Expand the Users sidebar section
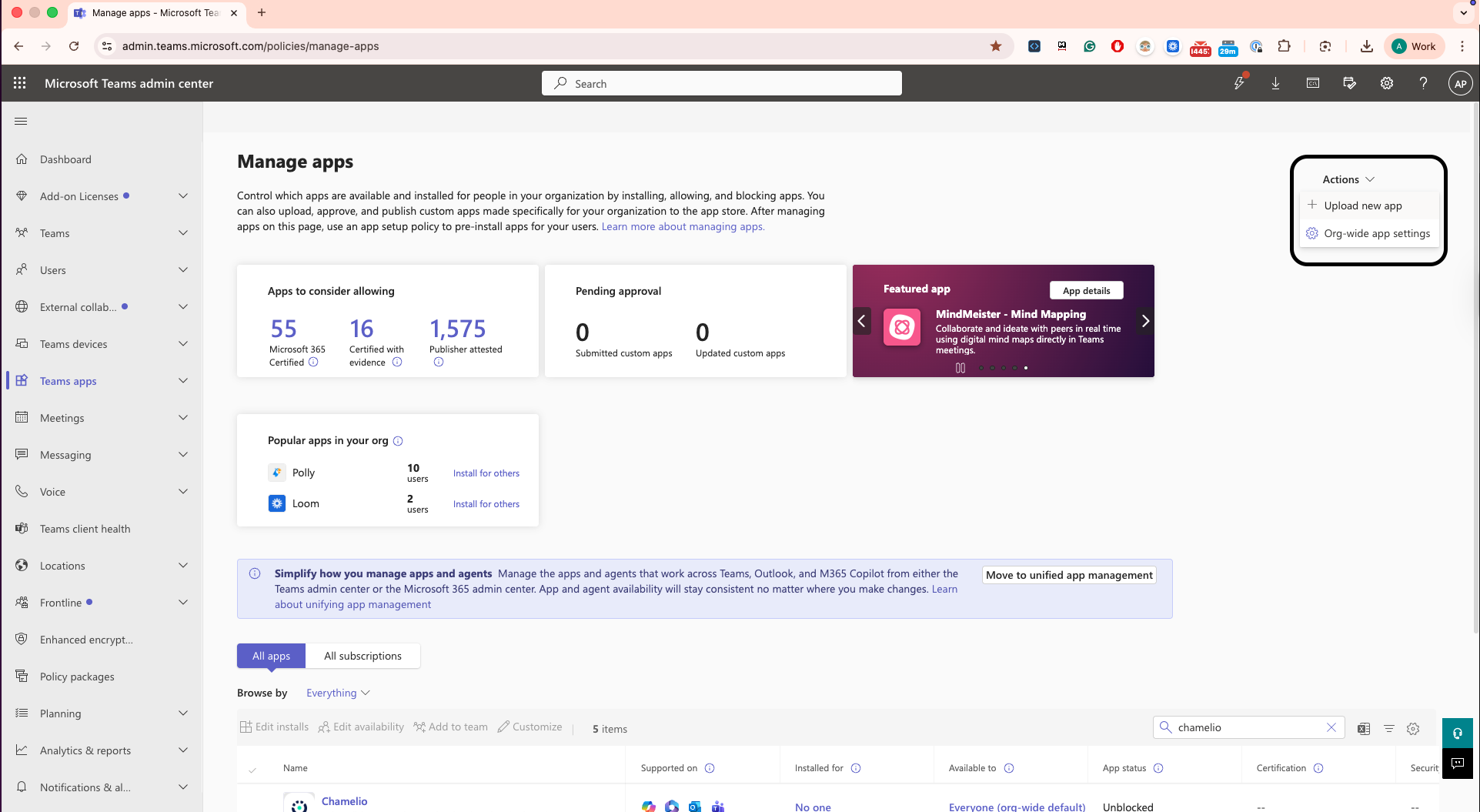The height and width of the screenshot is (812, 1480). click(183, 270)
